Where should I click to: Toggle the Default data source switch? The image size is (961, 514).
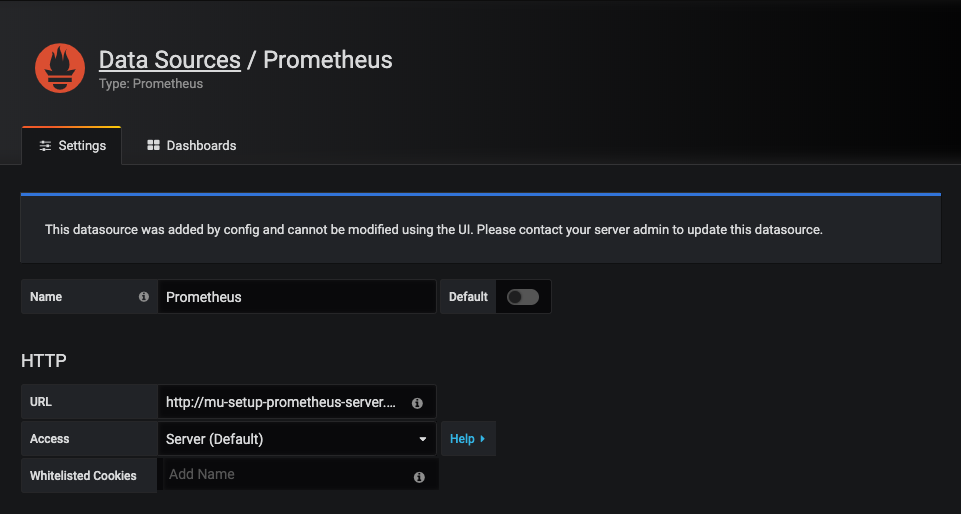pos(522,297)
